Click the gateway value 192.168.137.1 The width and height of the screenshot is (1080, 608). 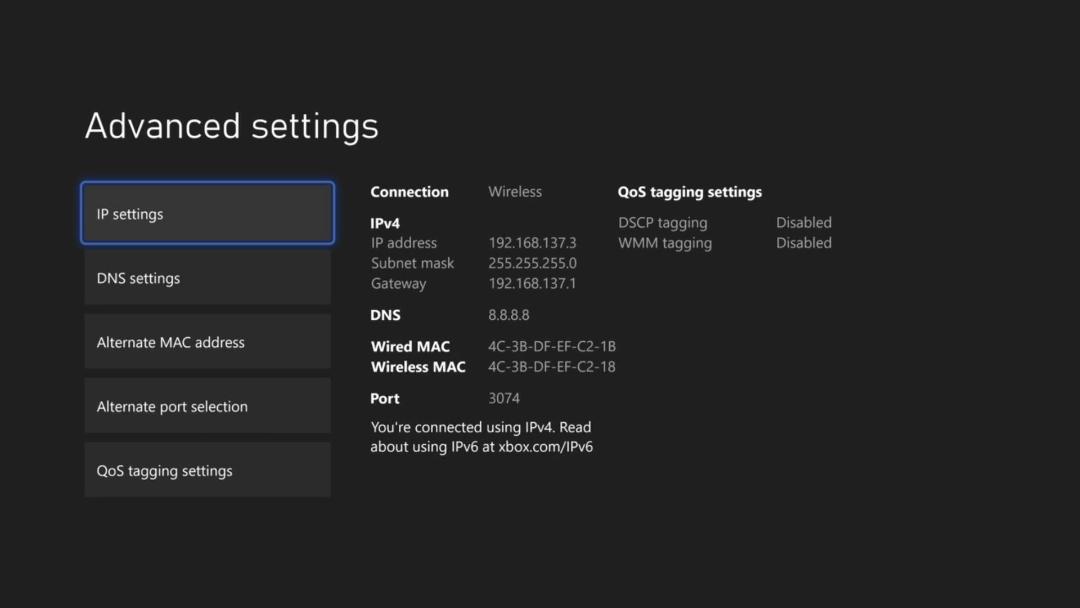point(532,283)
